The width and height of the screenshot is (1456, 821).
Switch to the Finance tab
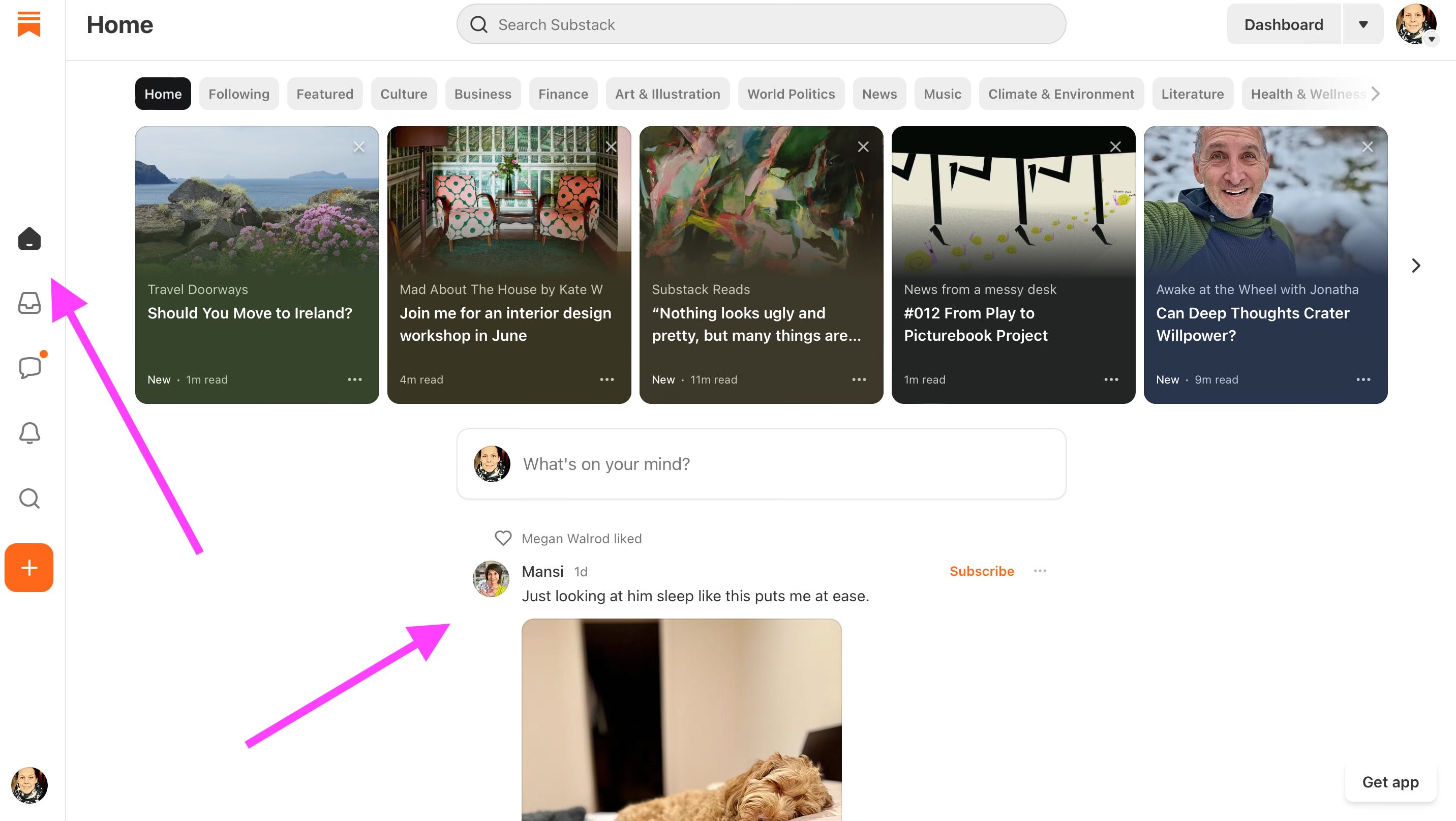click(563, 94)
